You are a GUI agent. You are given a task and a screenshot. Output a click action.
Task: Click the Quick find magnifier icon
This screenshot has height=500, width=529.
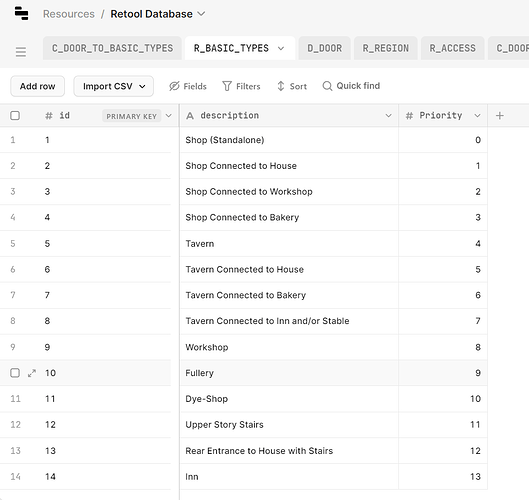pos(327,86)
